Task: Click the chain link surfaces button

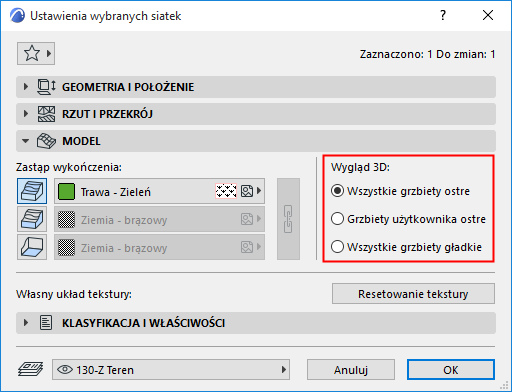Action: 288,219
